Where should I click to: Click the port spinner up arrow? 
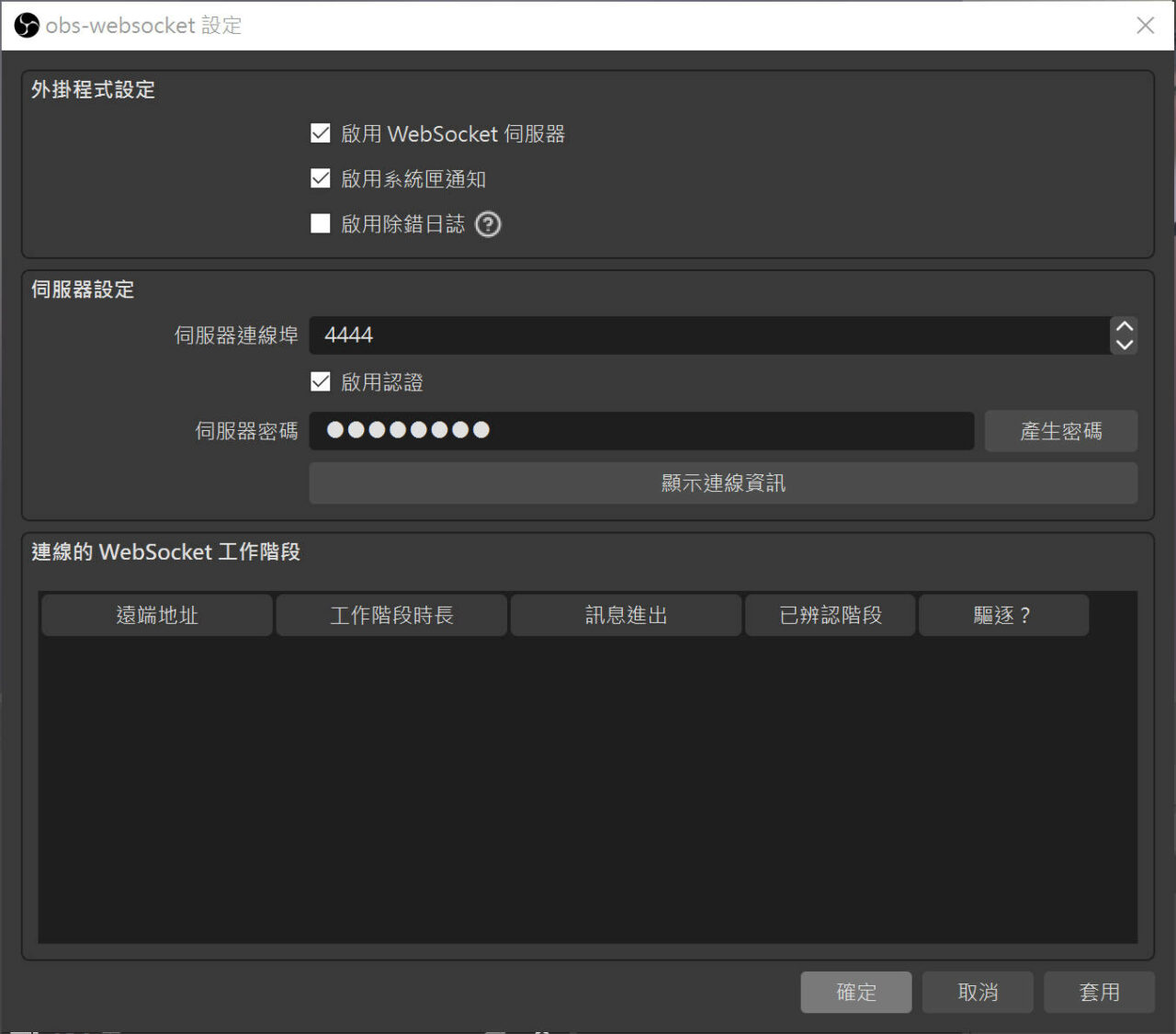[1123, 324]
